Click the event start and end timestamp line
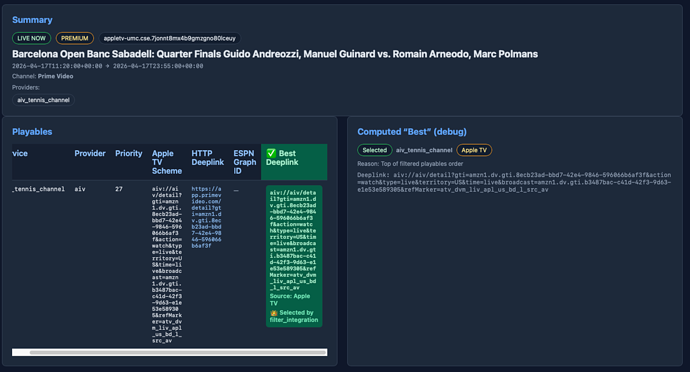The image size is (690, 372). [x=108, y=66]
